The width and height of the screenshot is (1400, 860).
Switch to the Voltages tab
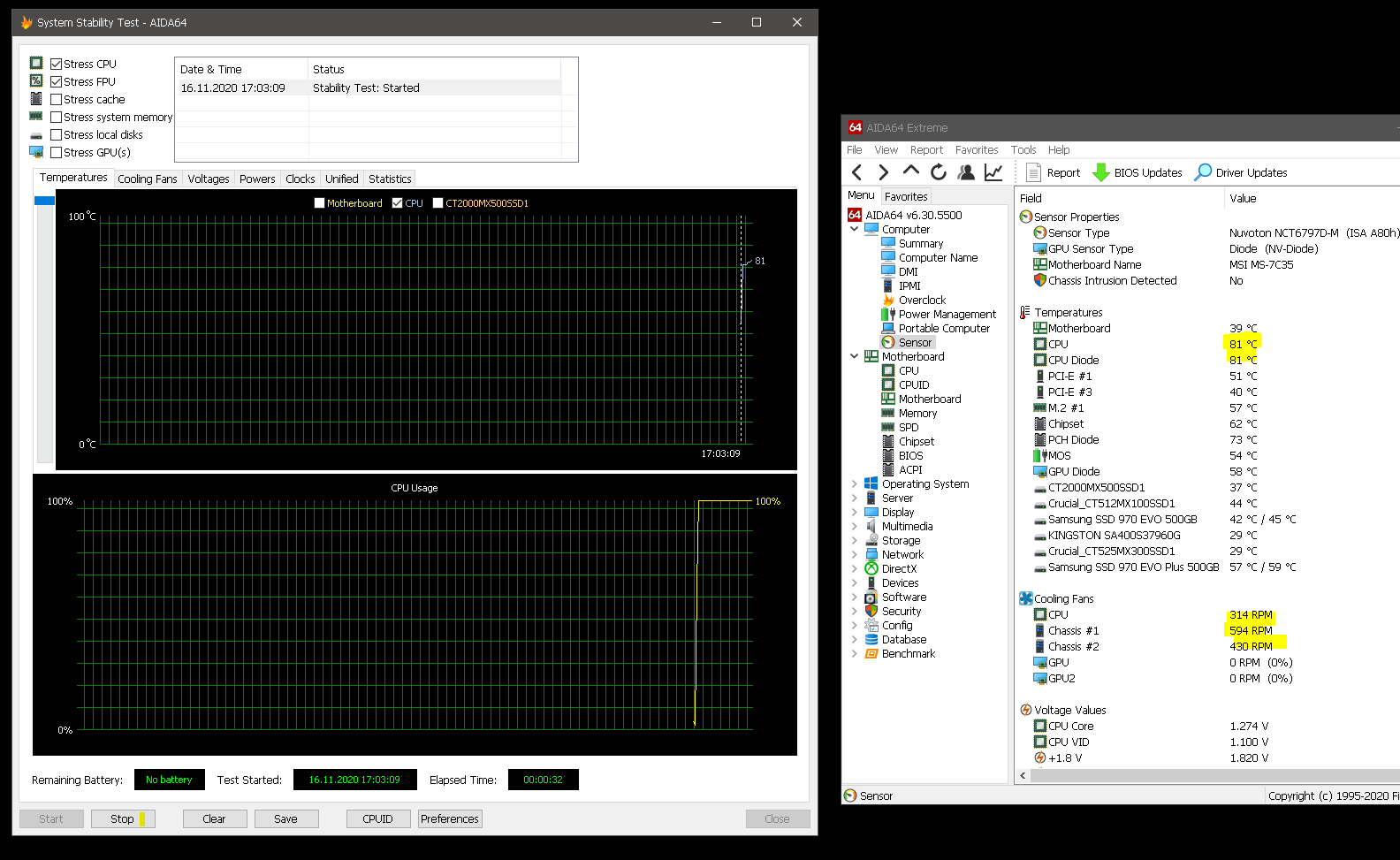[x=209, y=179]
